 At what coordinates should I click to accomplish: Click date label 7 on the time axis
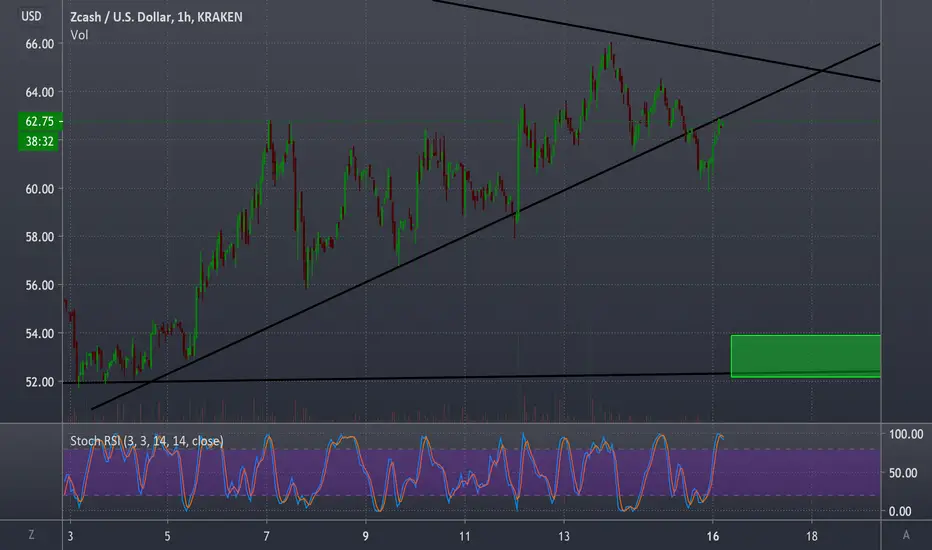266,536
